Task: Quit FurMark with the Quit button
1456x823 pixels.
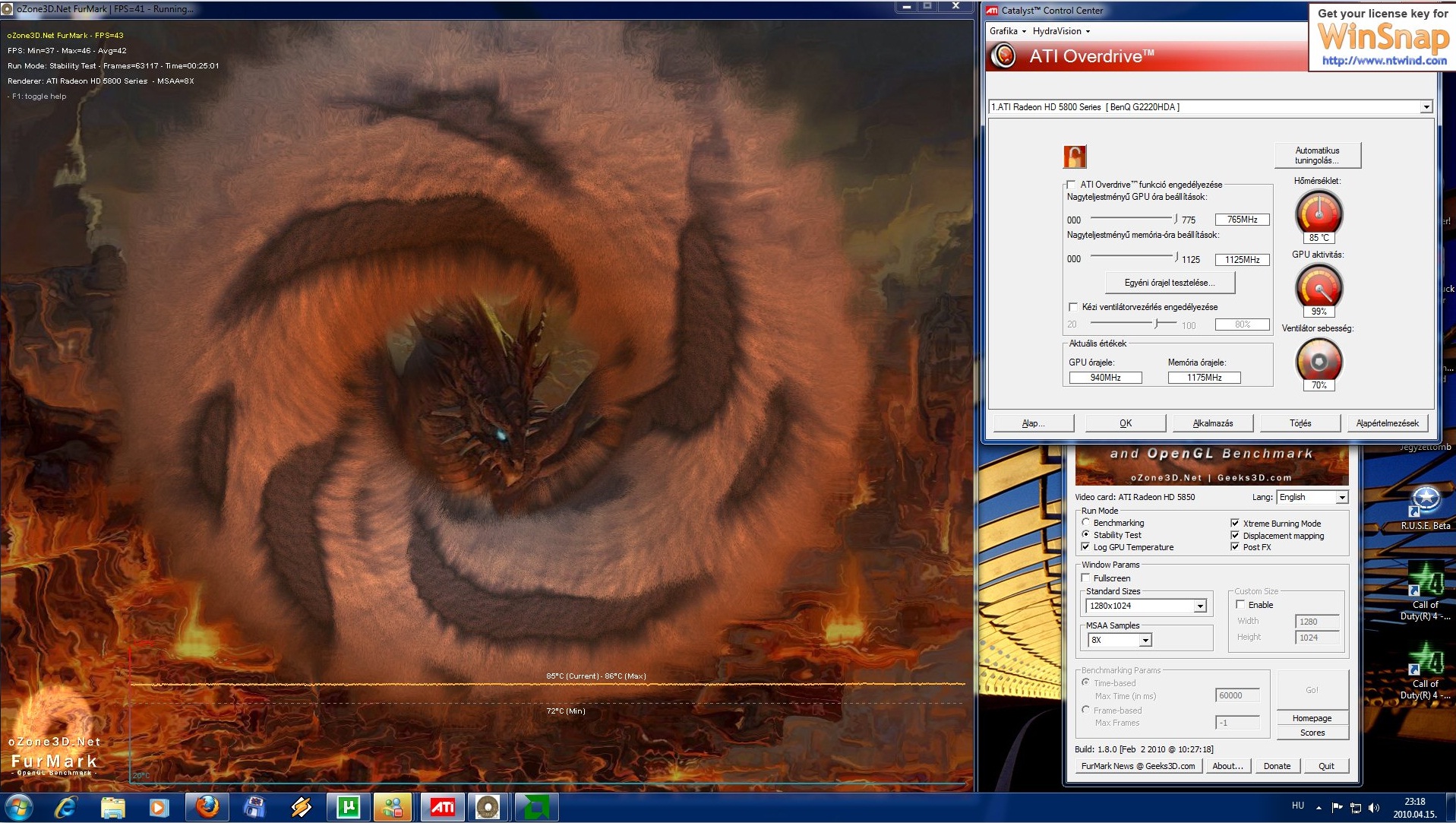Action: (x=1326, y=766)
